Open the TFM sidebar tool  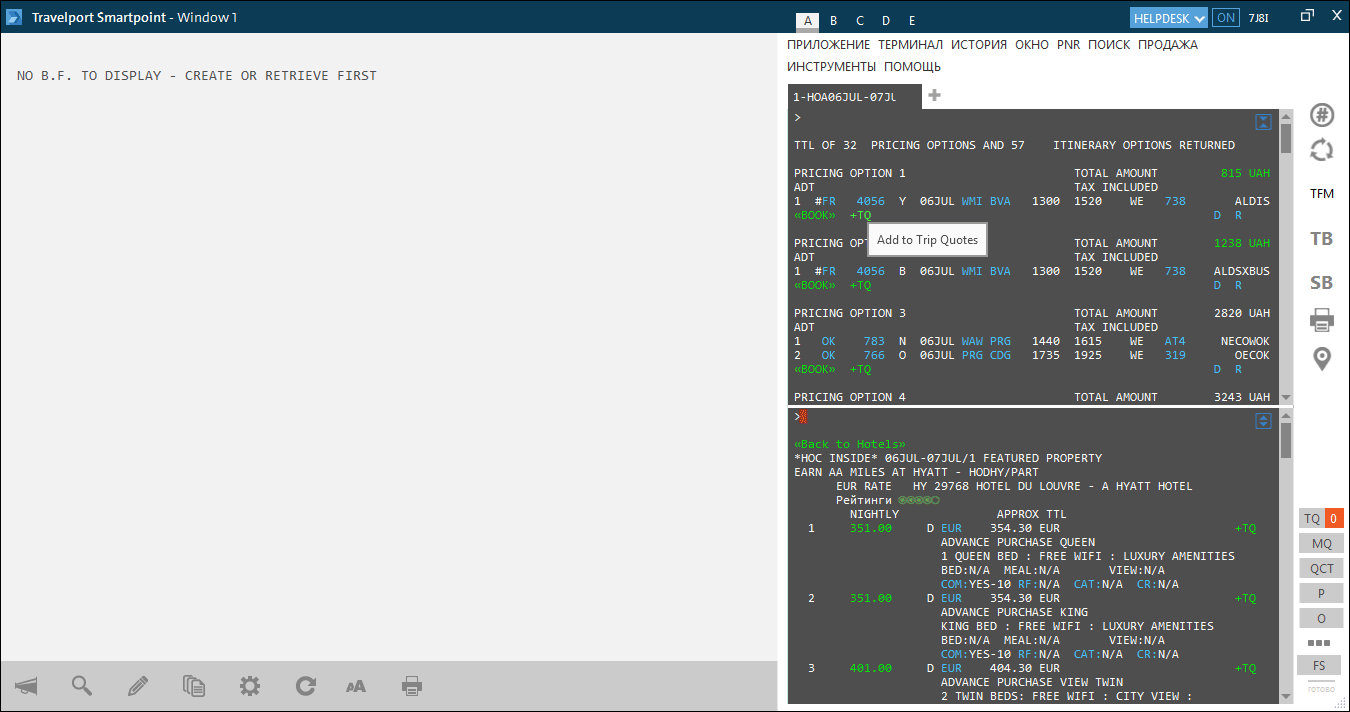pos(1322,194)
